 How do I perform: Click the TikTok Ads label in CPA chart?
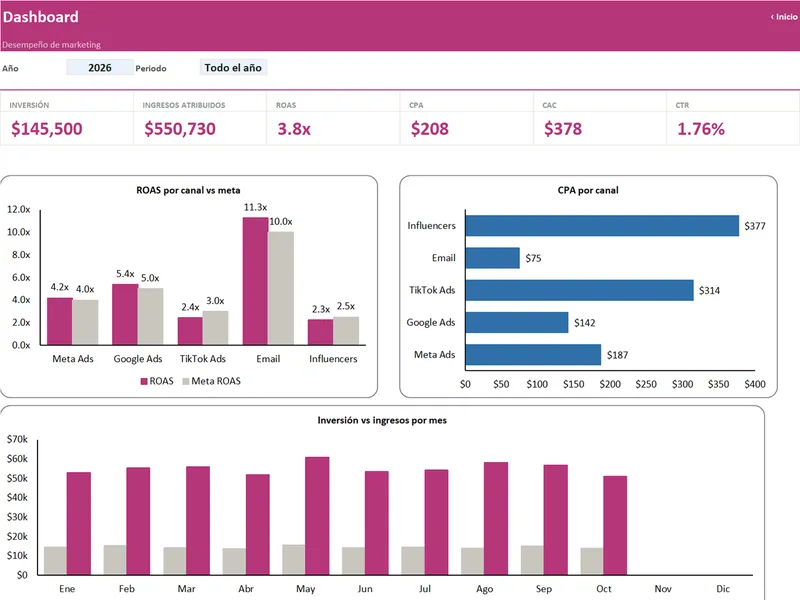click(432, 290)
